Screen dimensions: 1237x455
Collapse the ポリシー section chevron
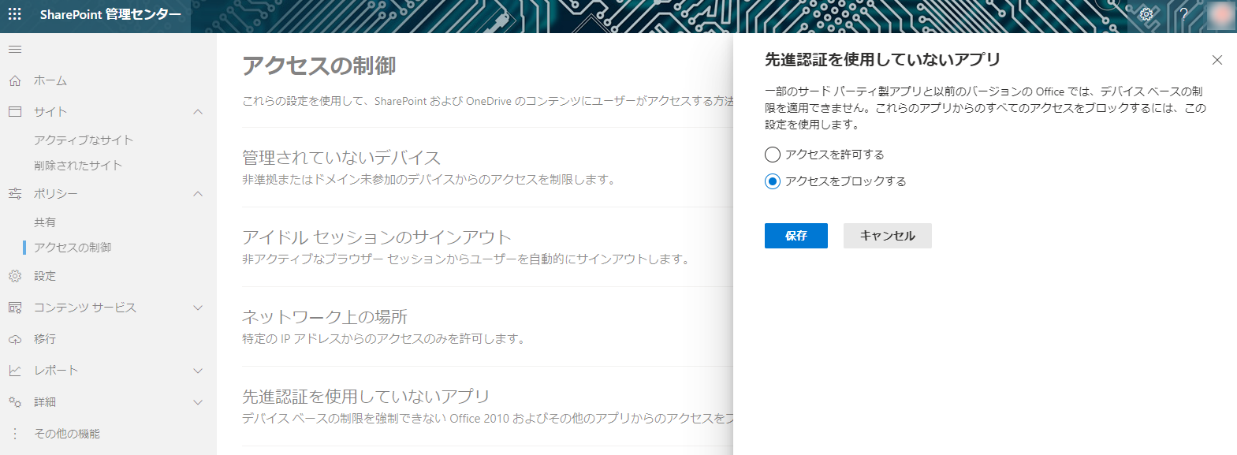pos(198,193)
